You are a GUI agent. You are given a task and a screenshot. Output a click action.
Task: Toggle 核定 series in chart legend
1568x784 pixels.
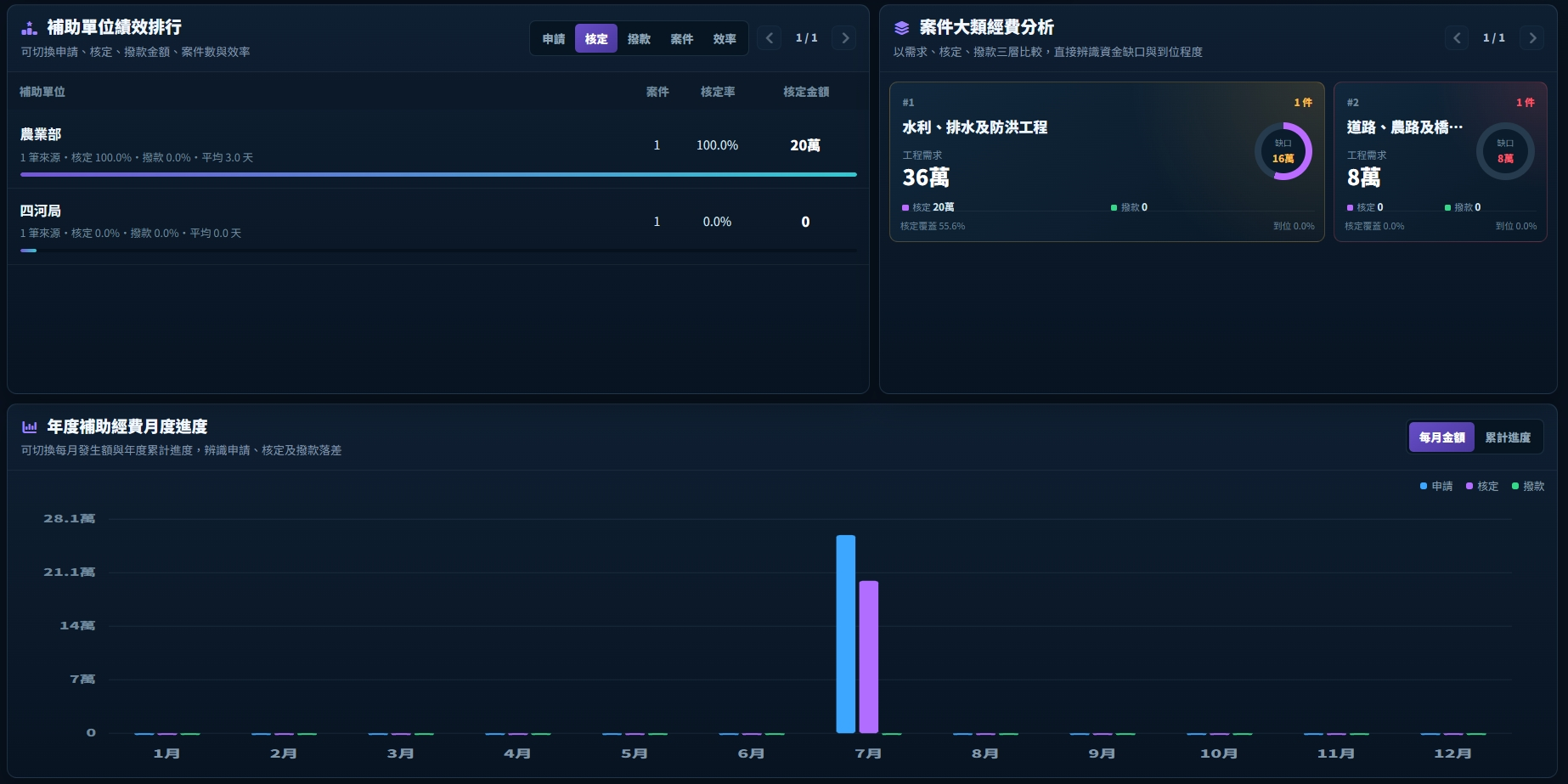[x=1482, y=487]
